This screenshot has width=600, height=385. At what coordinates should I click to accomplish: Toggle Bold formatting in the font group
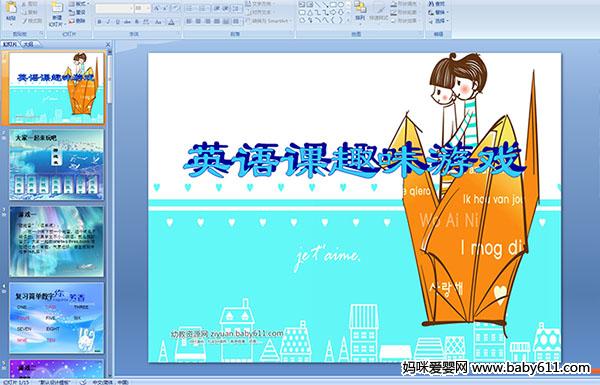[x=99, y=22]
